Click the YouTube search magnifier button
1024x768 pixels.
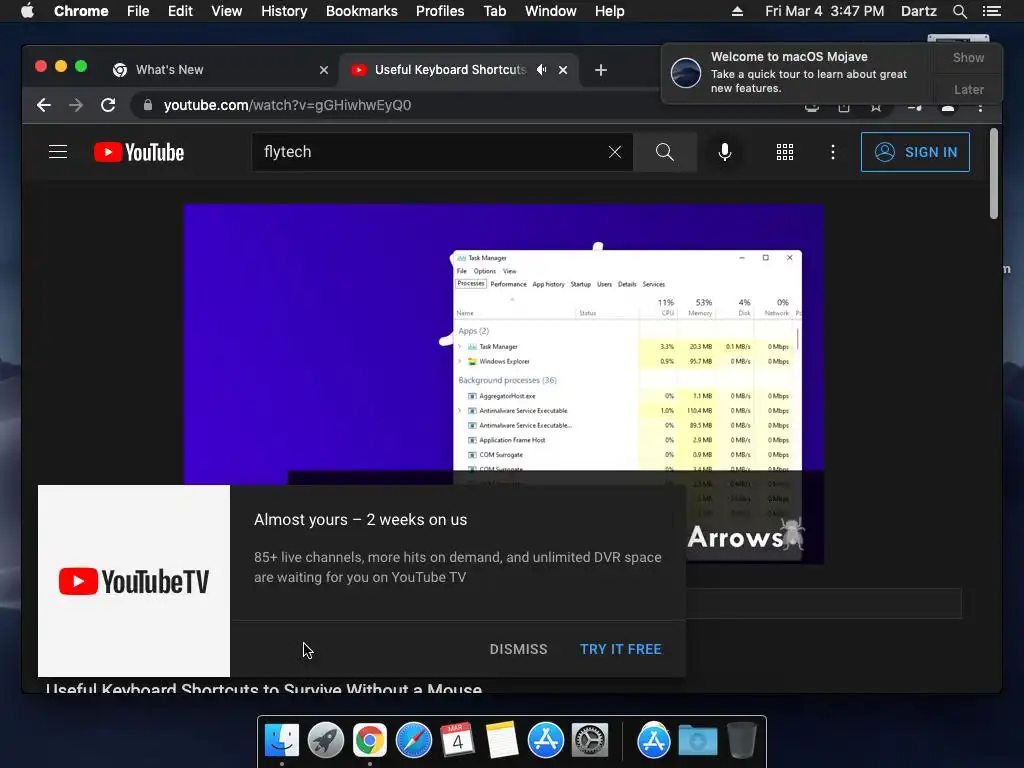tap(665, 152)
